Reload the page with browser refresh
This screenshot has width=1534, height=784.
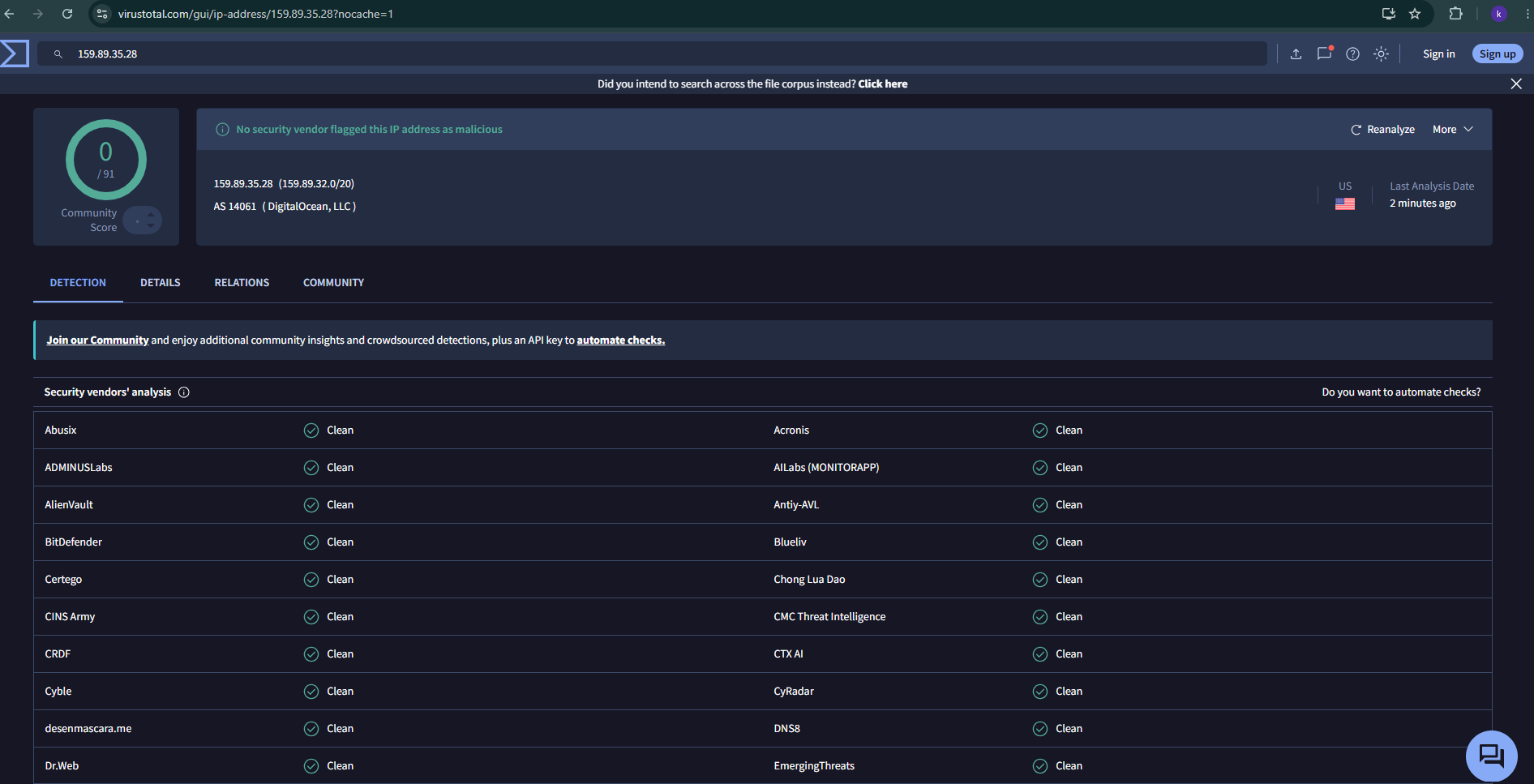pos(67,14)
